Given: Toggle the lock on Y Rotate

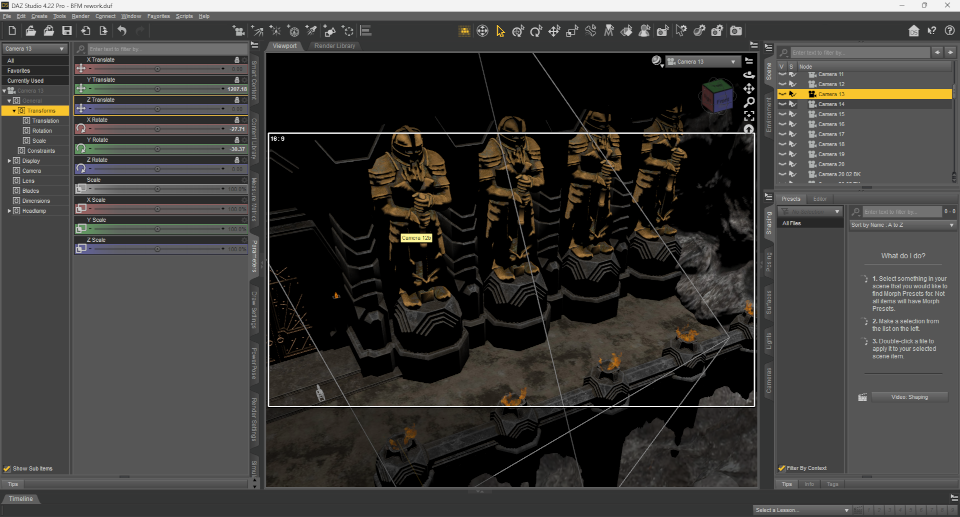Looking at the screenshot, I should (237, 140).
